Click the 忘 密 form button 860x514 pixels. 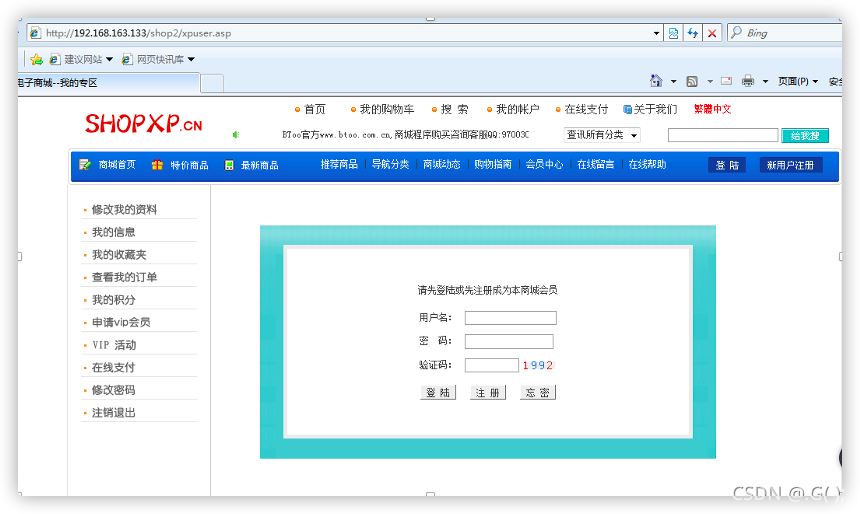coord(538,393)
